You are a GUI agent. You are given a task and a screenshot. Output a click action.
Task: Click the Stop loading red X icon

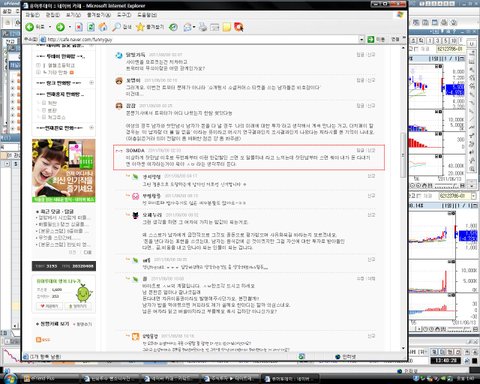pyautogui.click(x=79, y=27)
